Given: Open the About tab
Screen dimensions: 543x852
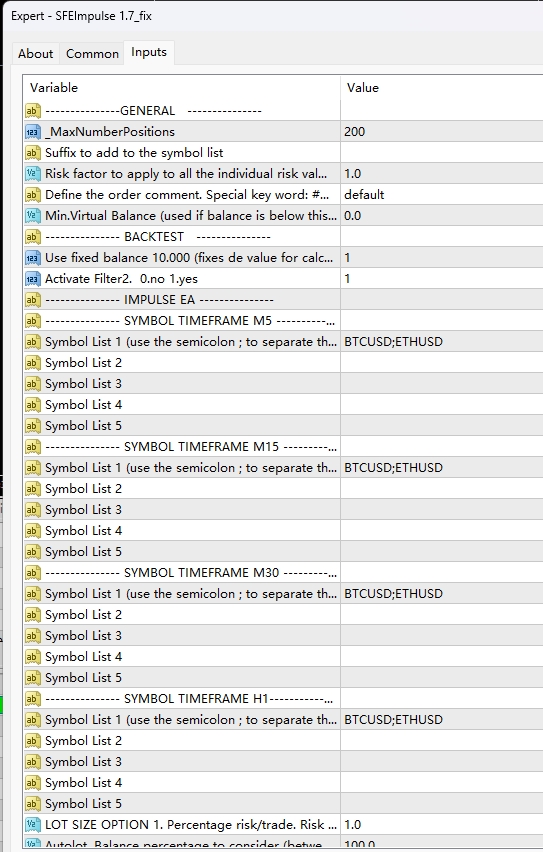Looking at the screenshot, I should tap(35, 54).
